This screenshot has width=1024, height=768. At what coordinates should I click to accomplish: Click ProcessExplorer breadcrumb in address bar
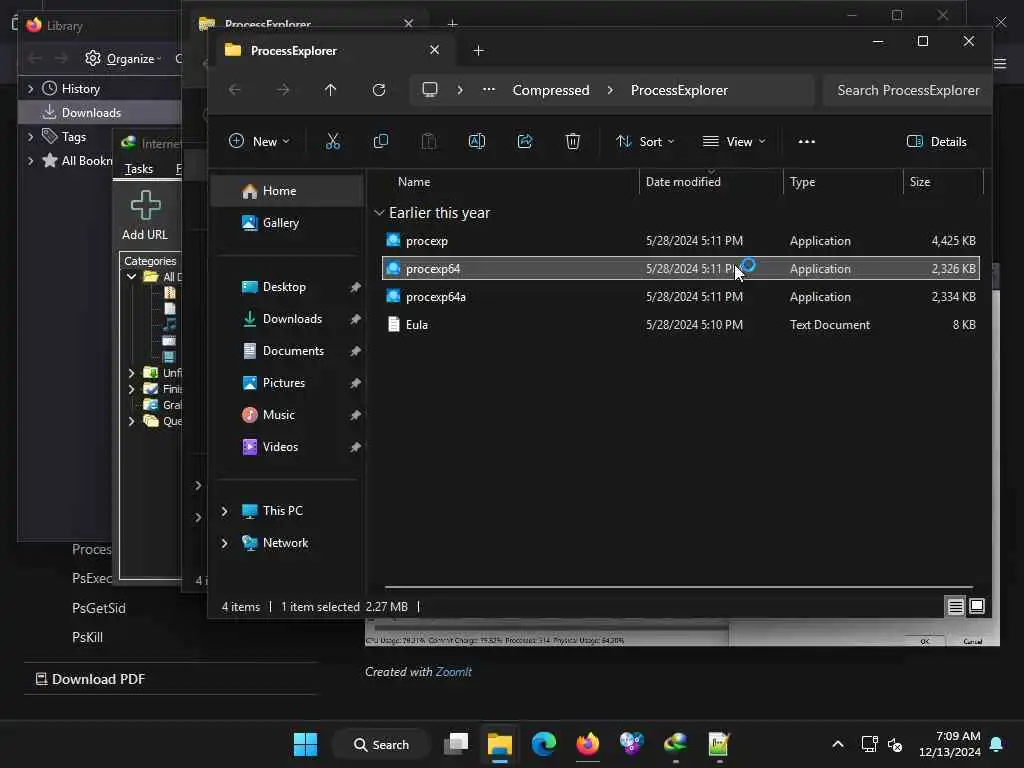[679, 90]
